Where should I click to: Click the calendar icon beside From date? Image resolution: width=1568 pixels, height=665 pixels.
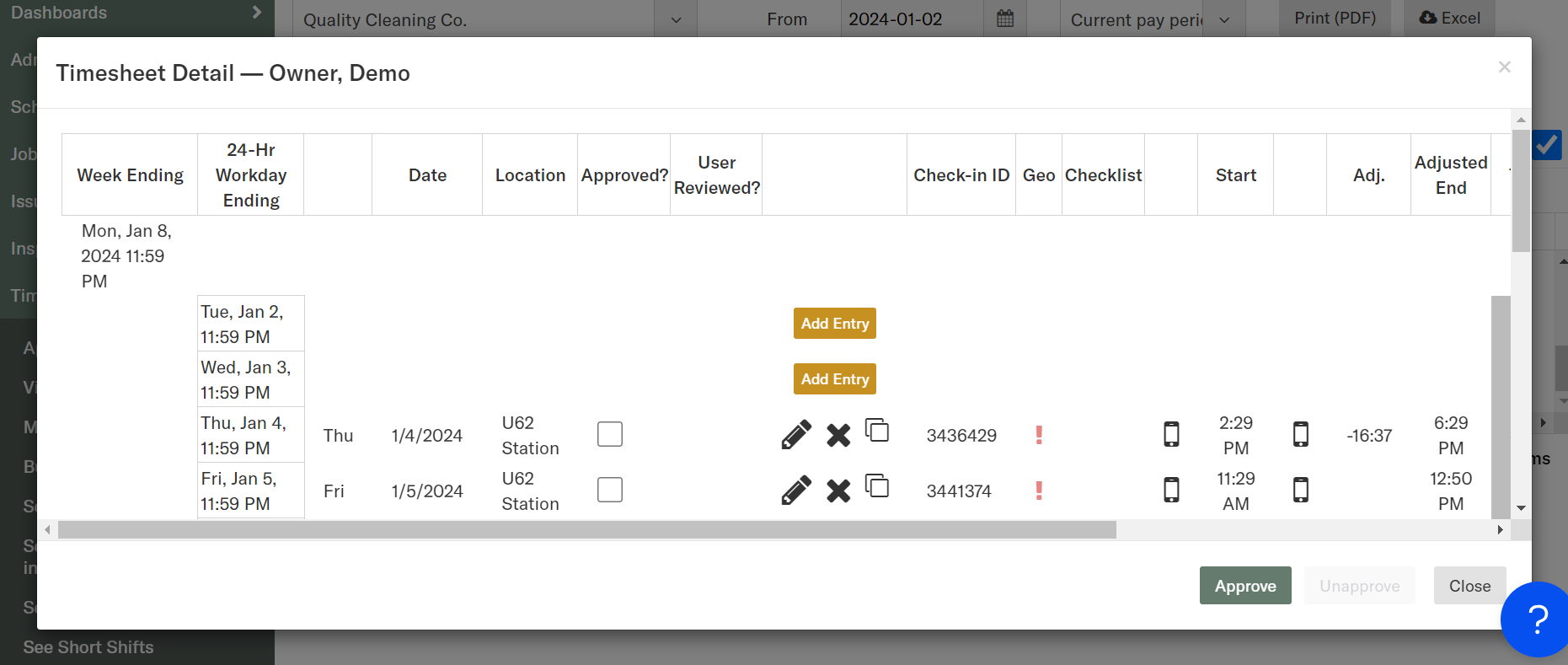click(1005, 19)
